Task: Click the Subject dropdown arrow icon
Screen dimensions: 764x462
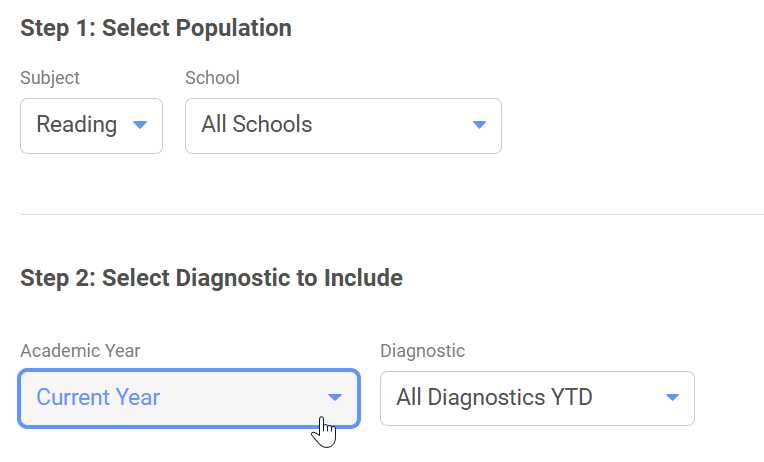Action: point(140,125)
